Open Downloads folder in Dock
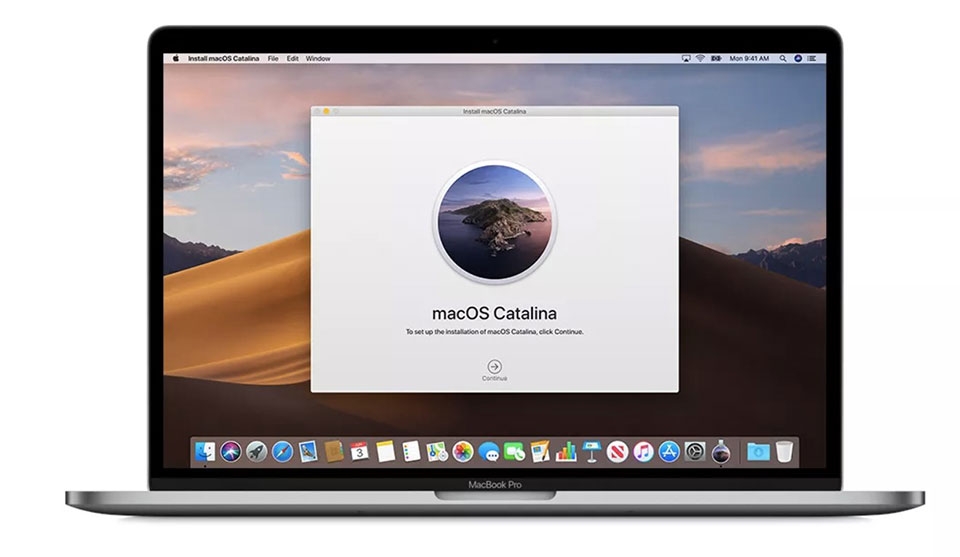 tap(758, 452)
